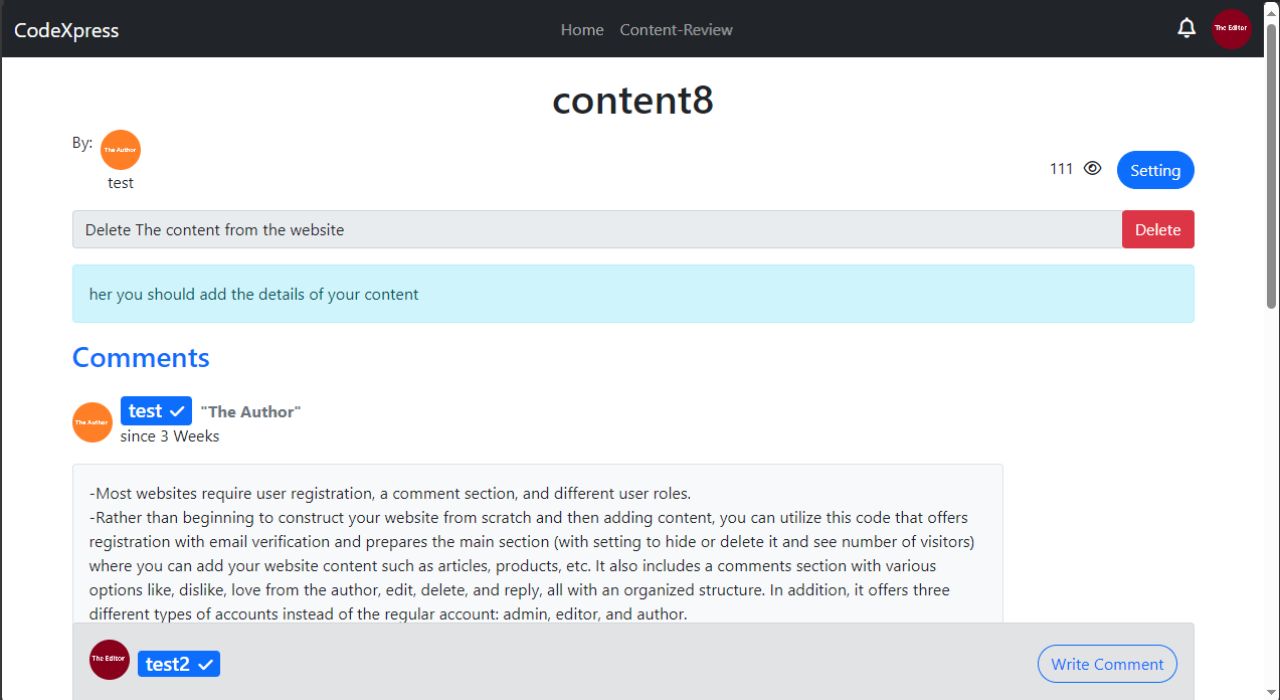Click the blue content details notice box
Screen dimensions: 1280x700
click(633, 294)
